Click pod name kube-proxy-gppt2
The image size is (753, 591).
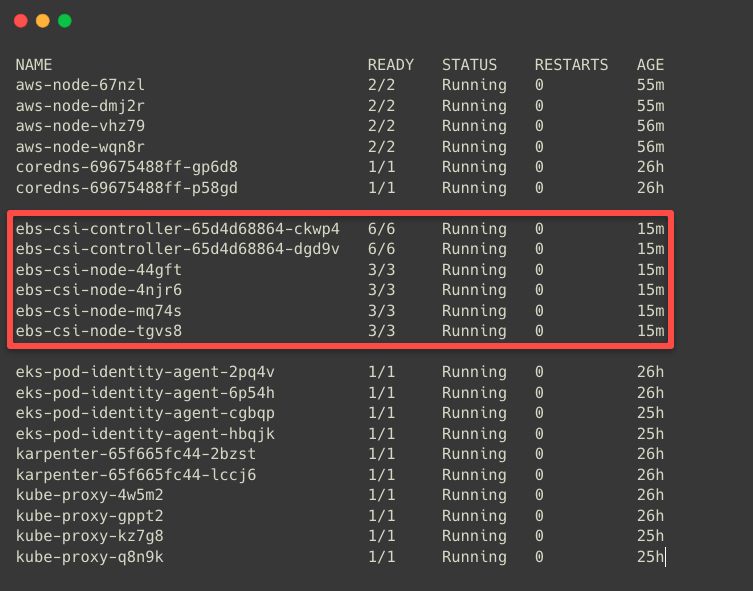point(89,516)
